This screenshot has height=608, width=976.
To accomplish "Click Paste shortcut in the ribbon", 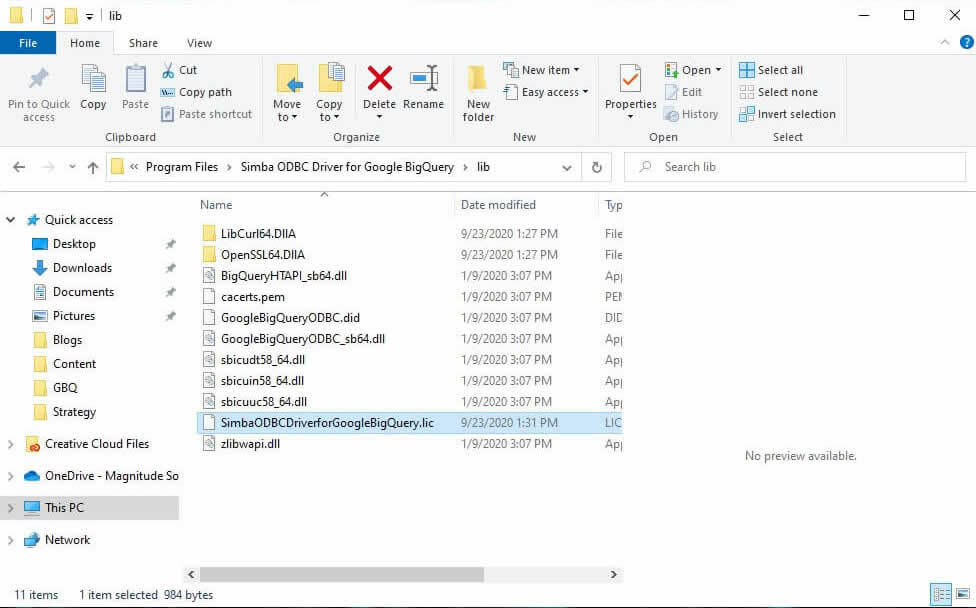I will click(207, 115).
